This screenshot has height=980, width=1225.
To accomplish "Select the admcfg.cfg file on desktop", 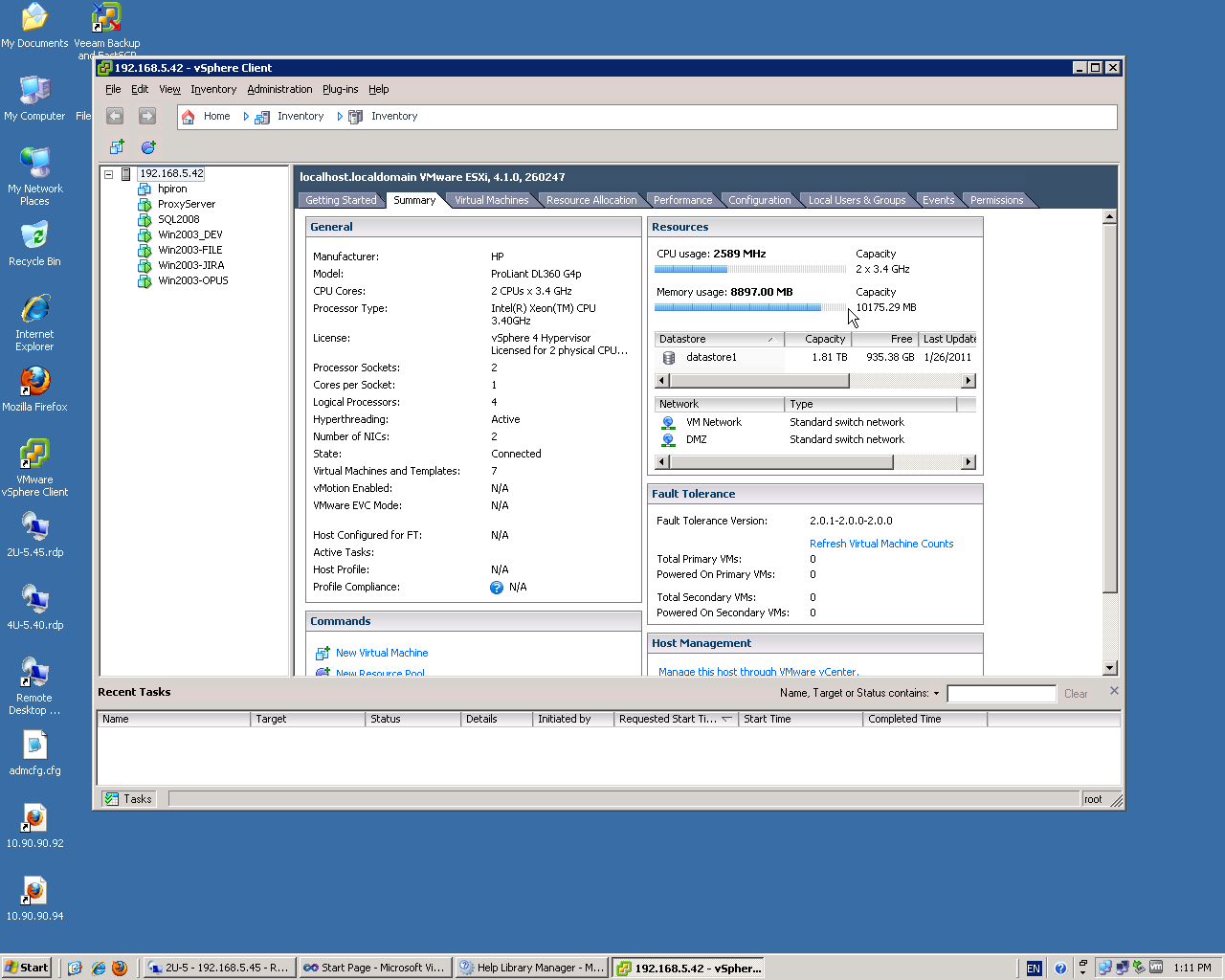I will (x=34, y=753).
